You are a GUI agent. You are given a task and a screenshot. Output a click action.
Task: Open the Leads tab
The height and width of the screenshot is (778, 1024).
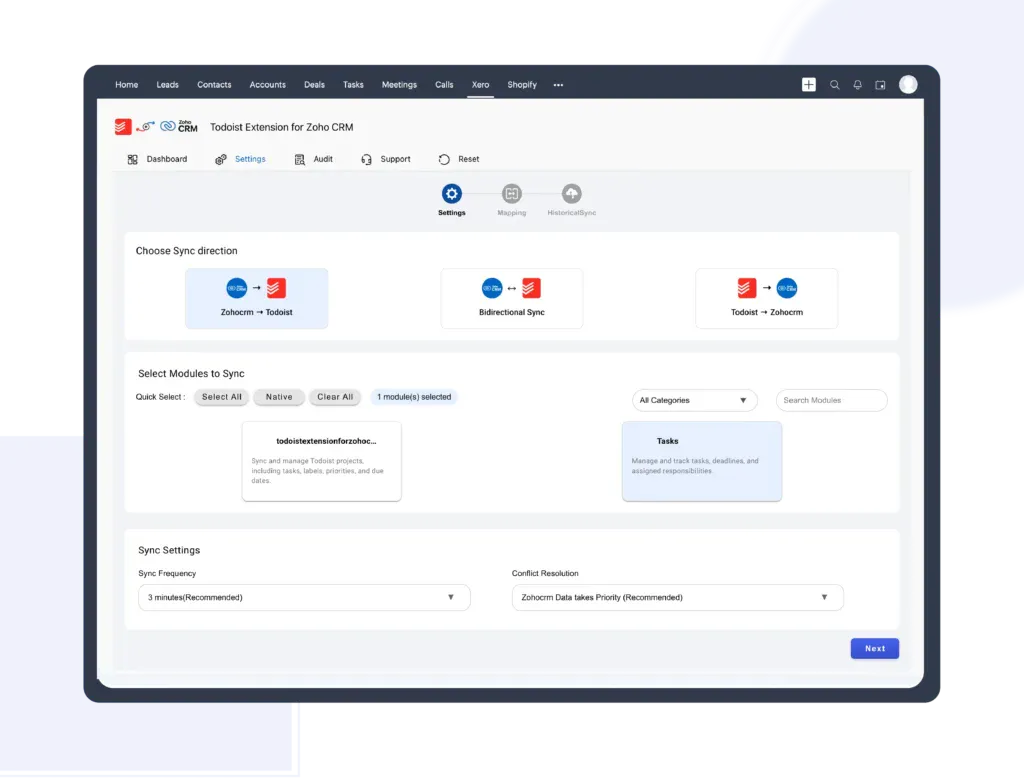[167, 85]
